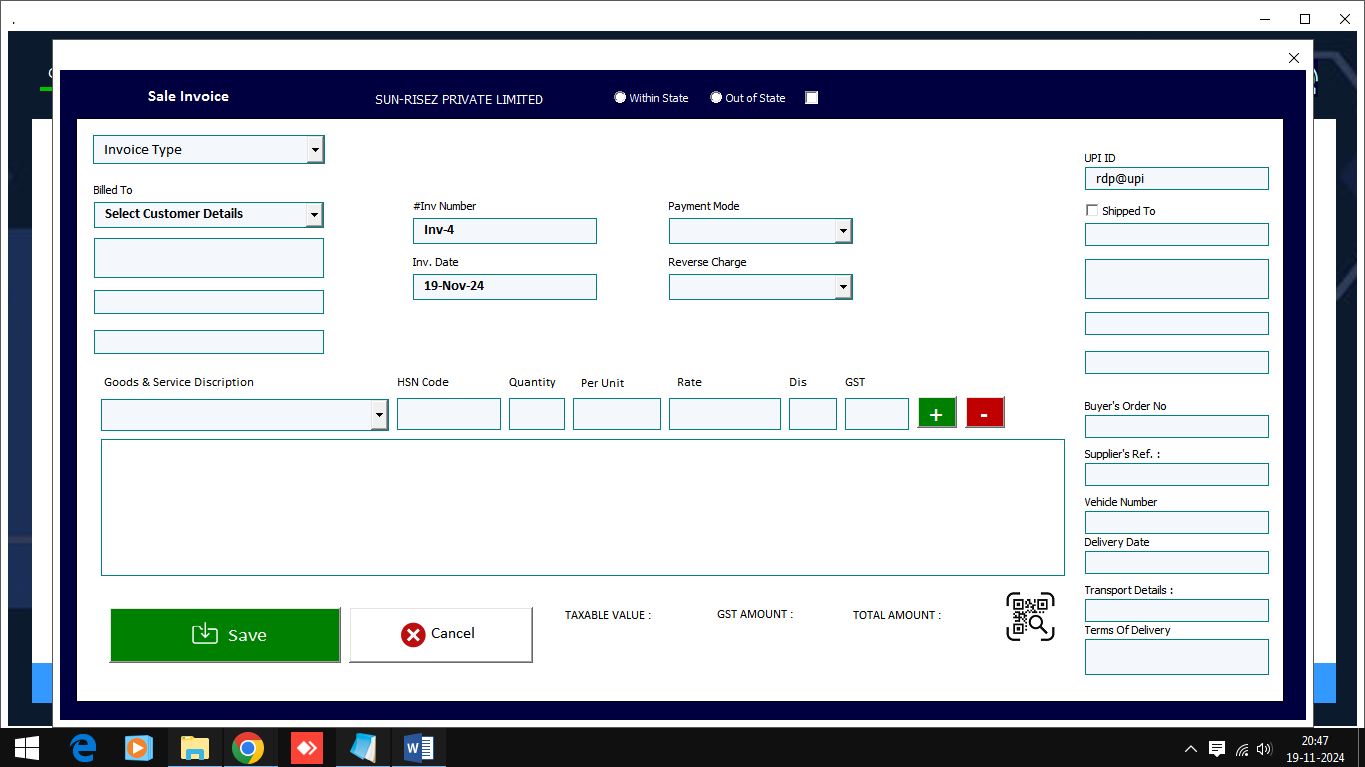This screenshot has height=767, width=1365.
Task: Open the Payment Mode dropdown
Action: coord(843,231)
